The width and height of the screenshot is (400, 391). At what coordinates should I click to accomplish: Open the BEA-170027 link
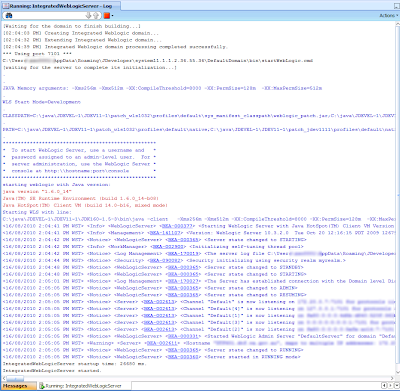click(184, 281)
